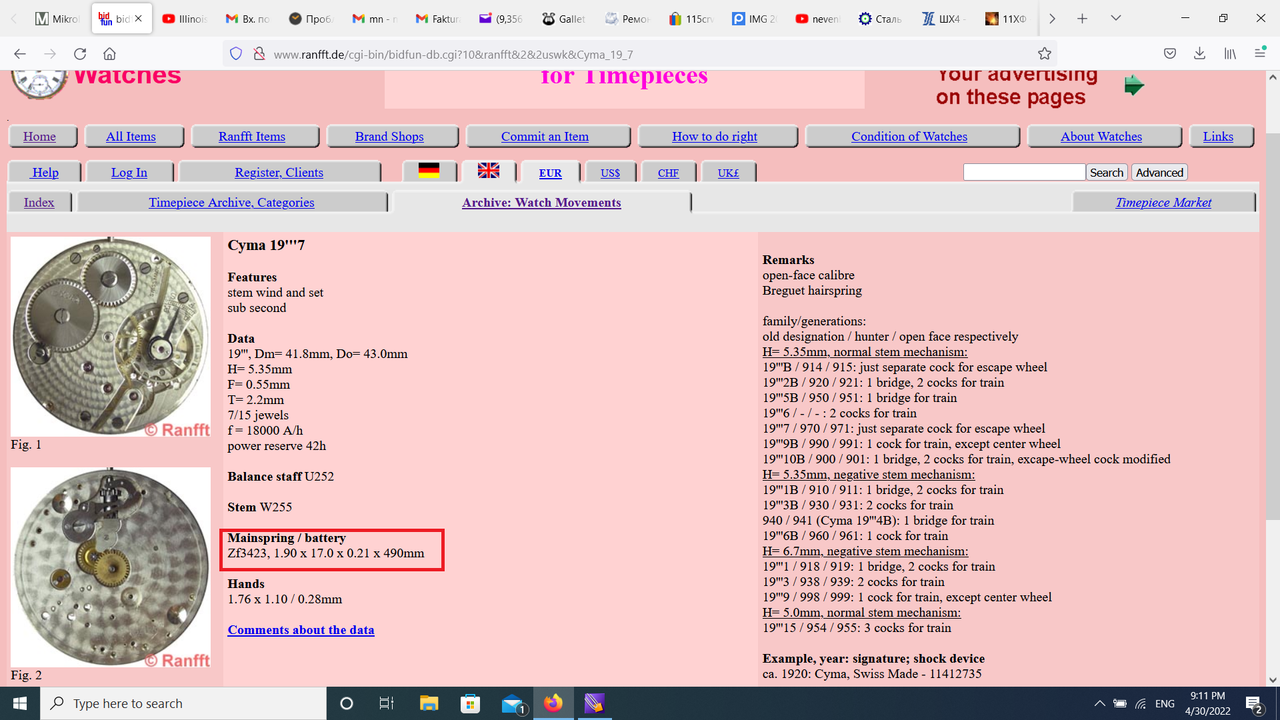Open Archive: Watch Movements tab
The width and height of the screenshot is (1280, 720).
[541, 202]
